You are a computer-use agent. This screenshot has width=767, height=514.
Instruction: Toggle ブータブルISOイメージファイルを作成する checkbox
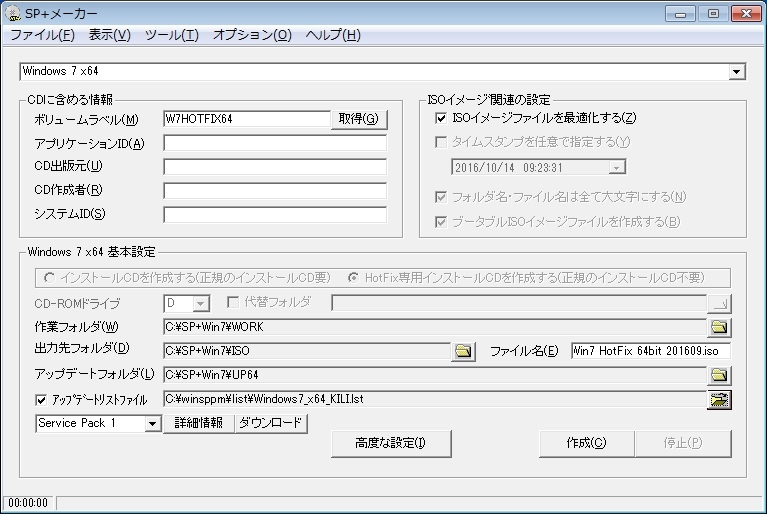[x=441, y=222]
